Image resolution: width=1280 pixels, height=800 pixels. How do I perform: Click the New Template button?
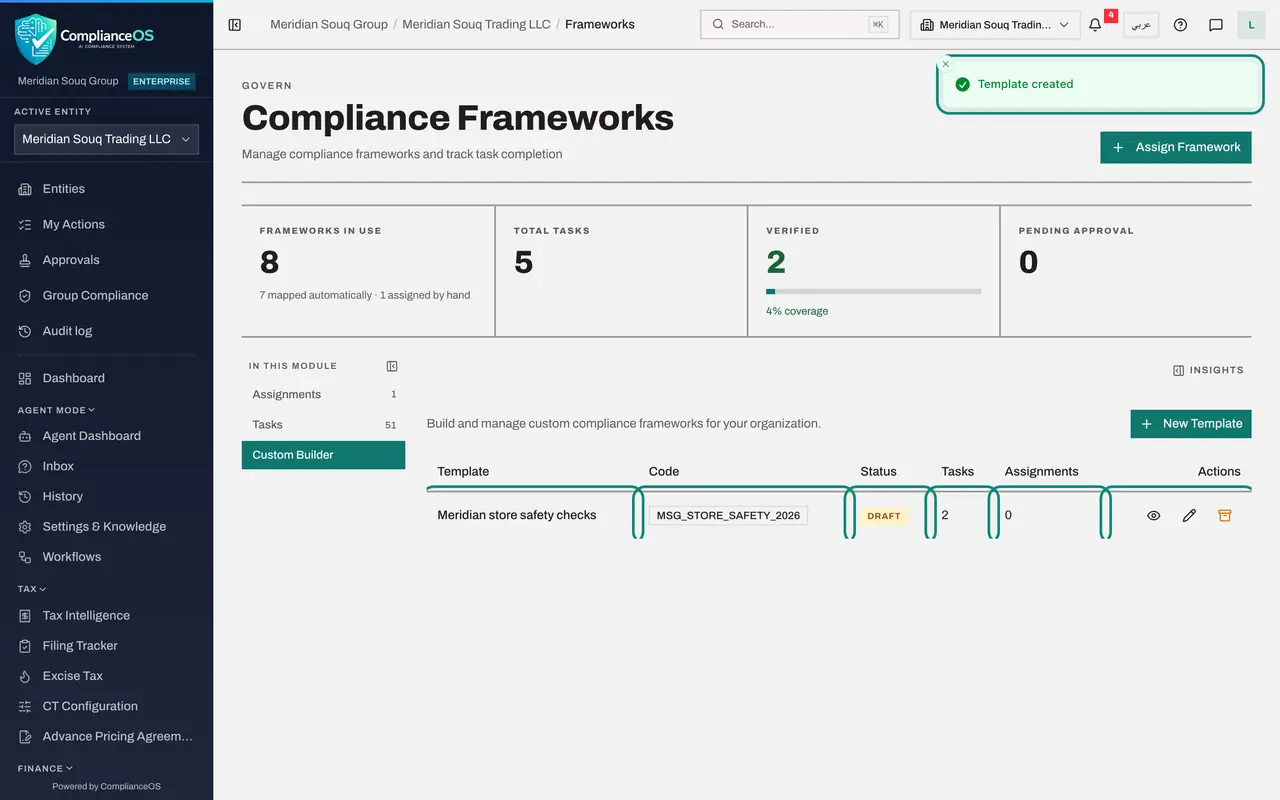(1191, 424)
